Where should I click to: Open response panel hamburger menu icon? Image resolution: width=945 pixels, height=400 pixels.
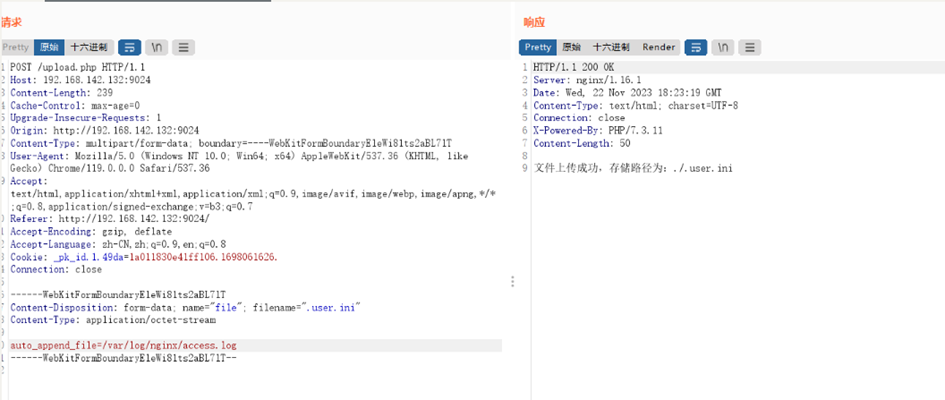pos(750,47)
